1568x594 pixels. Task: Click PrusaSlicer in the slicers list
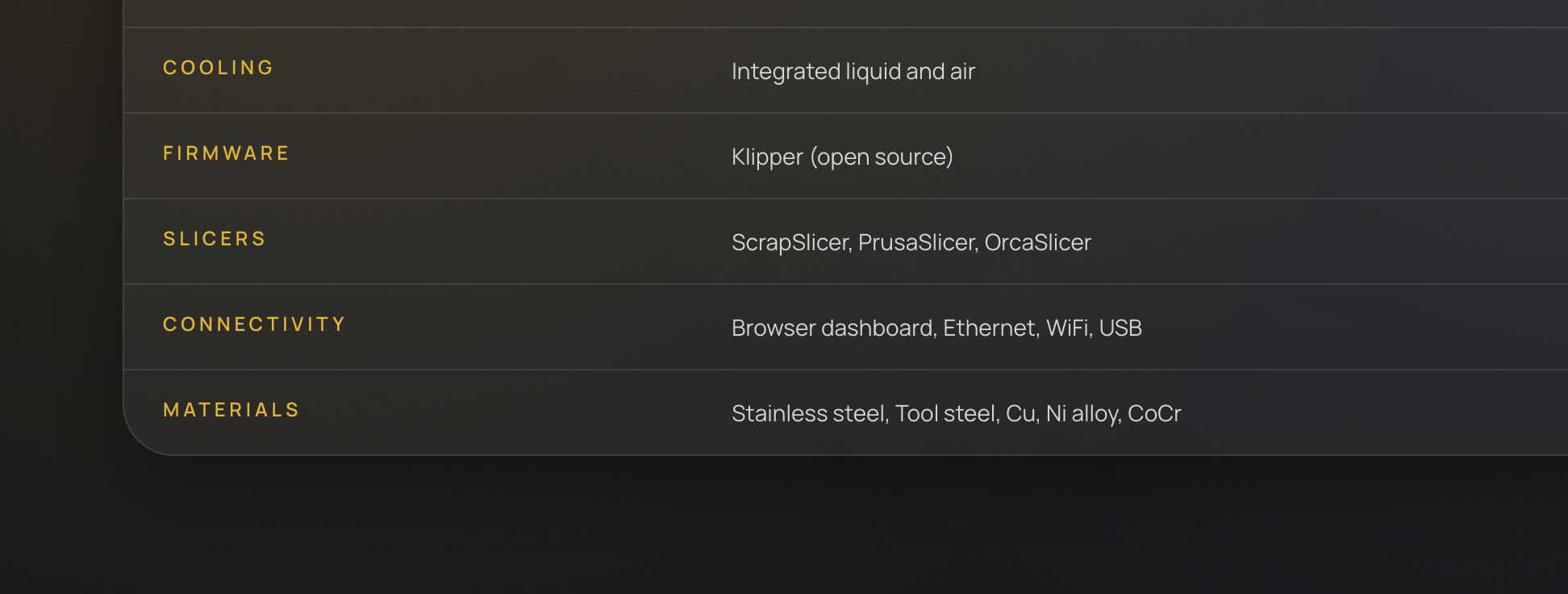916,243
